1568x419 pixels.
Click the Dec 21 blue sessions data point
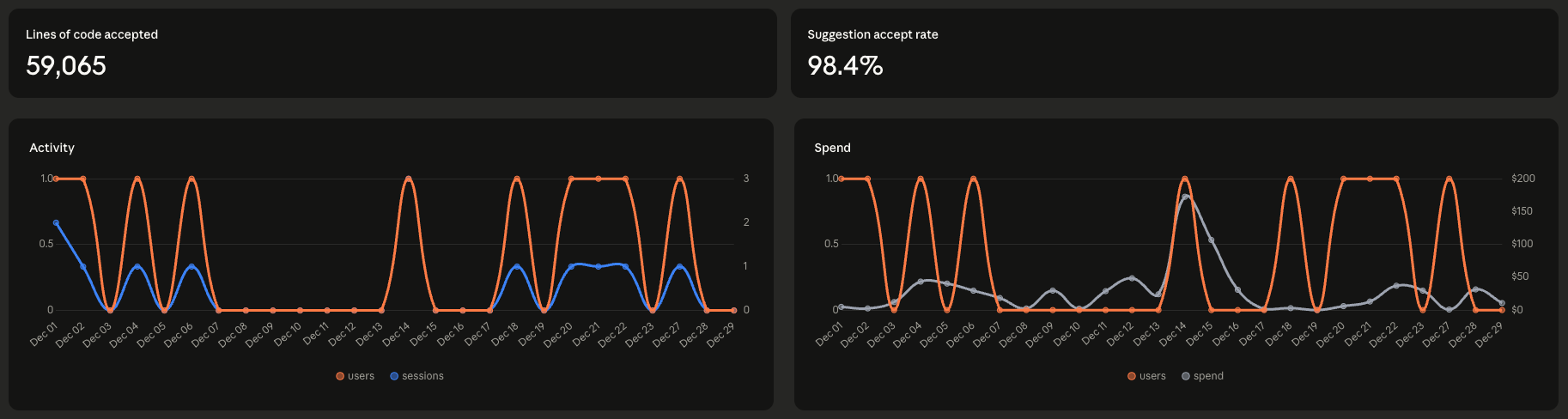pos(599,266)
